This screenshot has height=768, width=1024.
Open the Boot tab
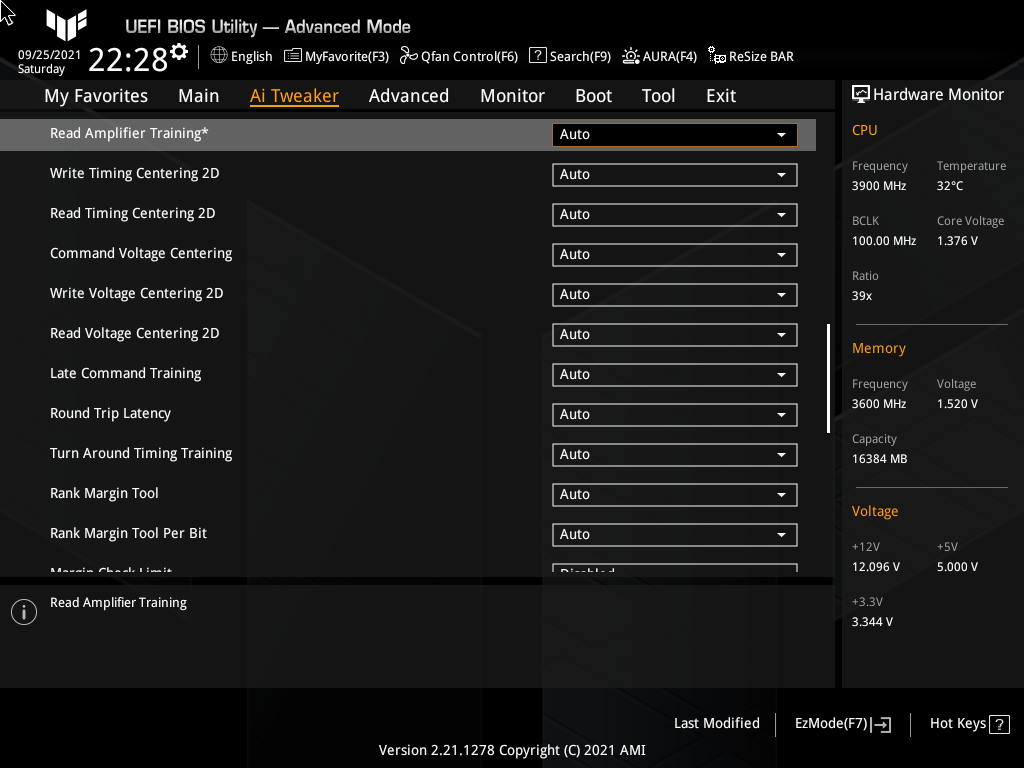[x=594, y=96]
